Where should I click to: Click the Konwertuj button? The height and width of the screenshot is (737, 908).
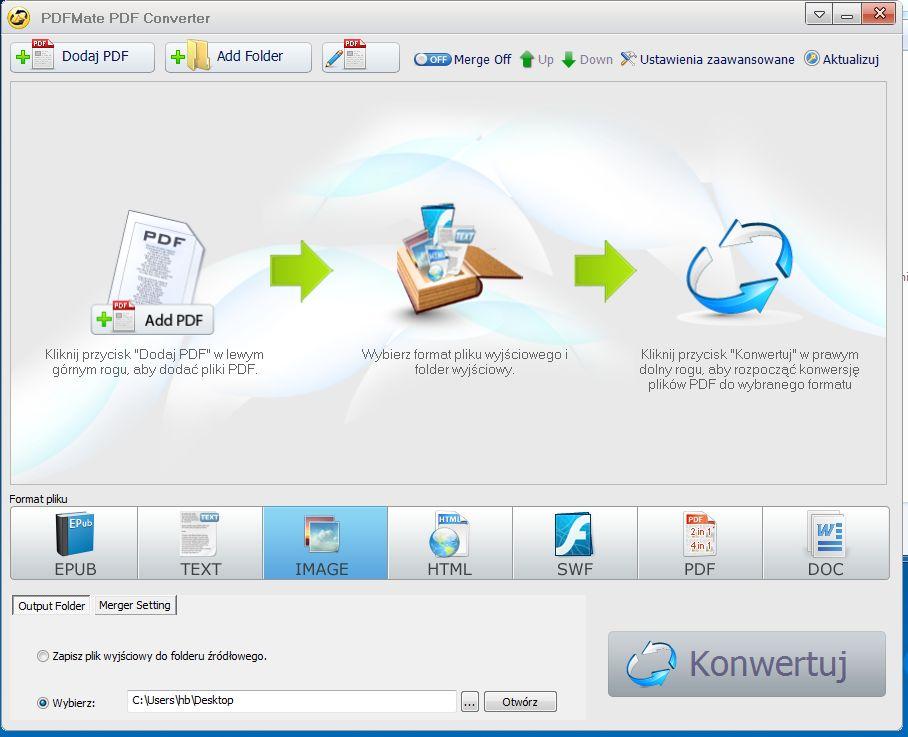tap(746, 663)
